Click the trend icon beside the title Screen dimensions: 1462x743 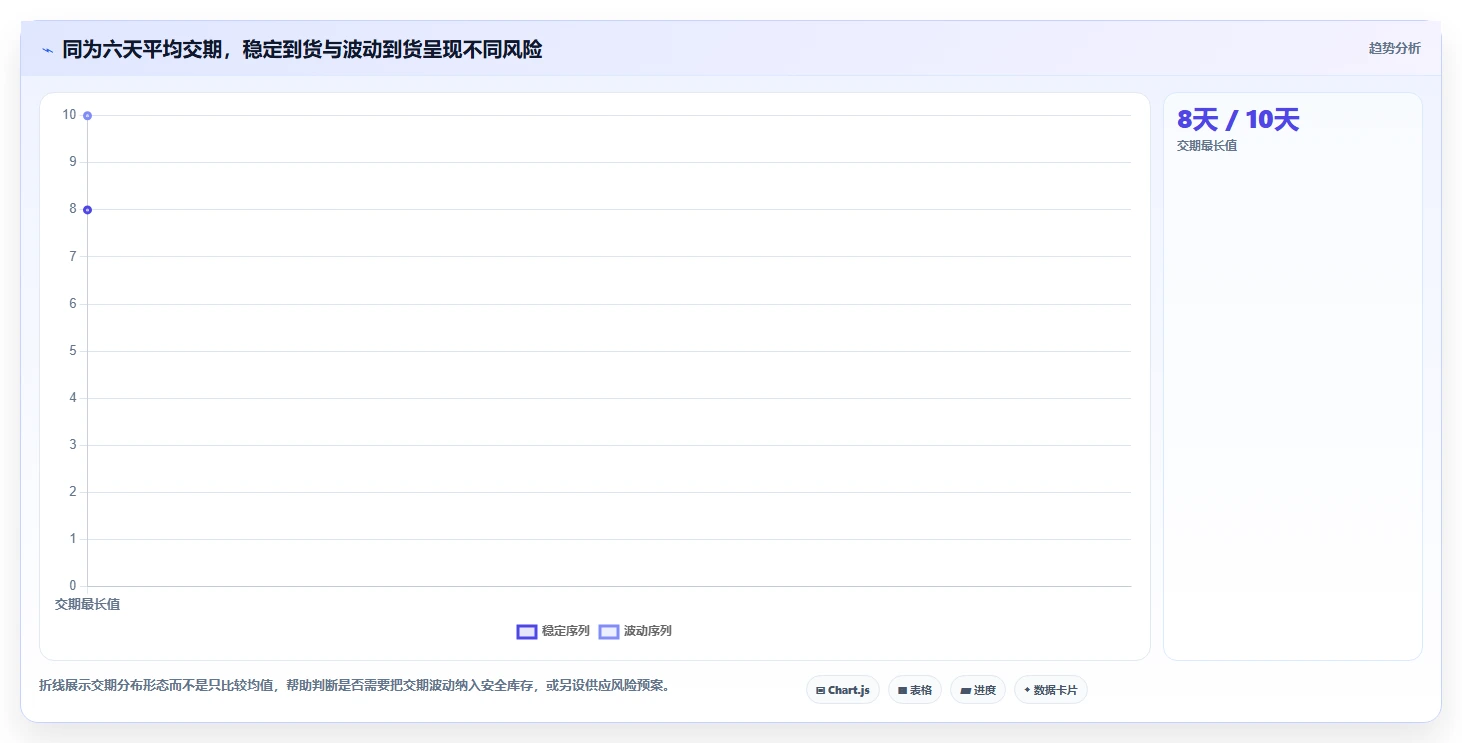tap(47, 50)
